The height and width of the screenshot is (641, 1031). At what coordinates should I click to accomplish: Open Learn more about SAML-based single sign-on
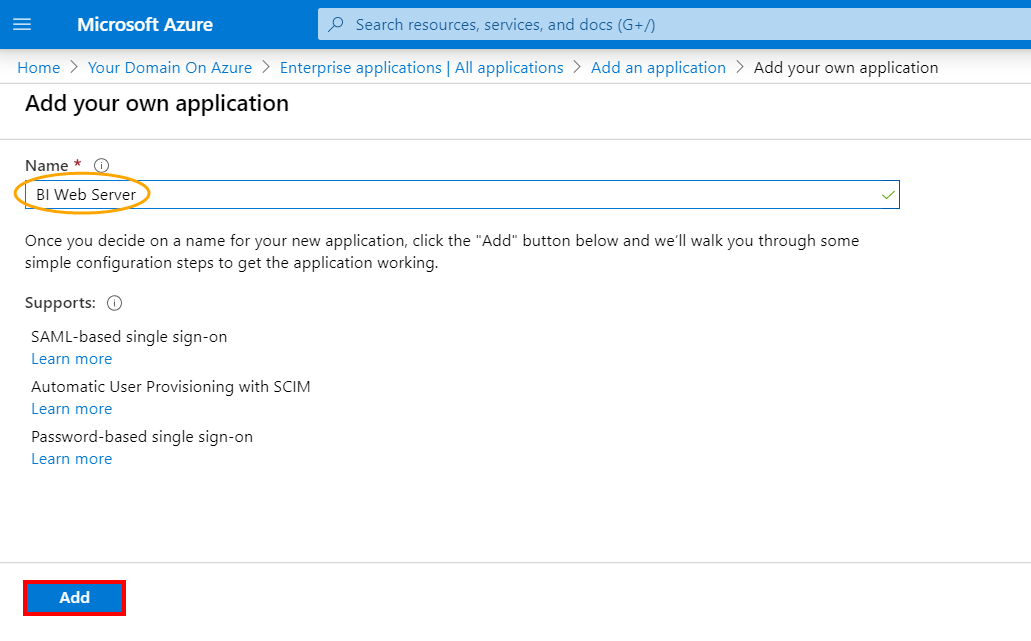71,358
